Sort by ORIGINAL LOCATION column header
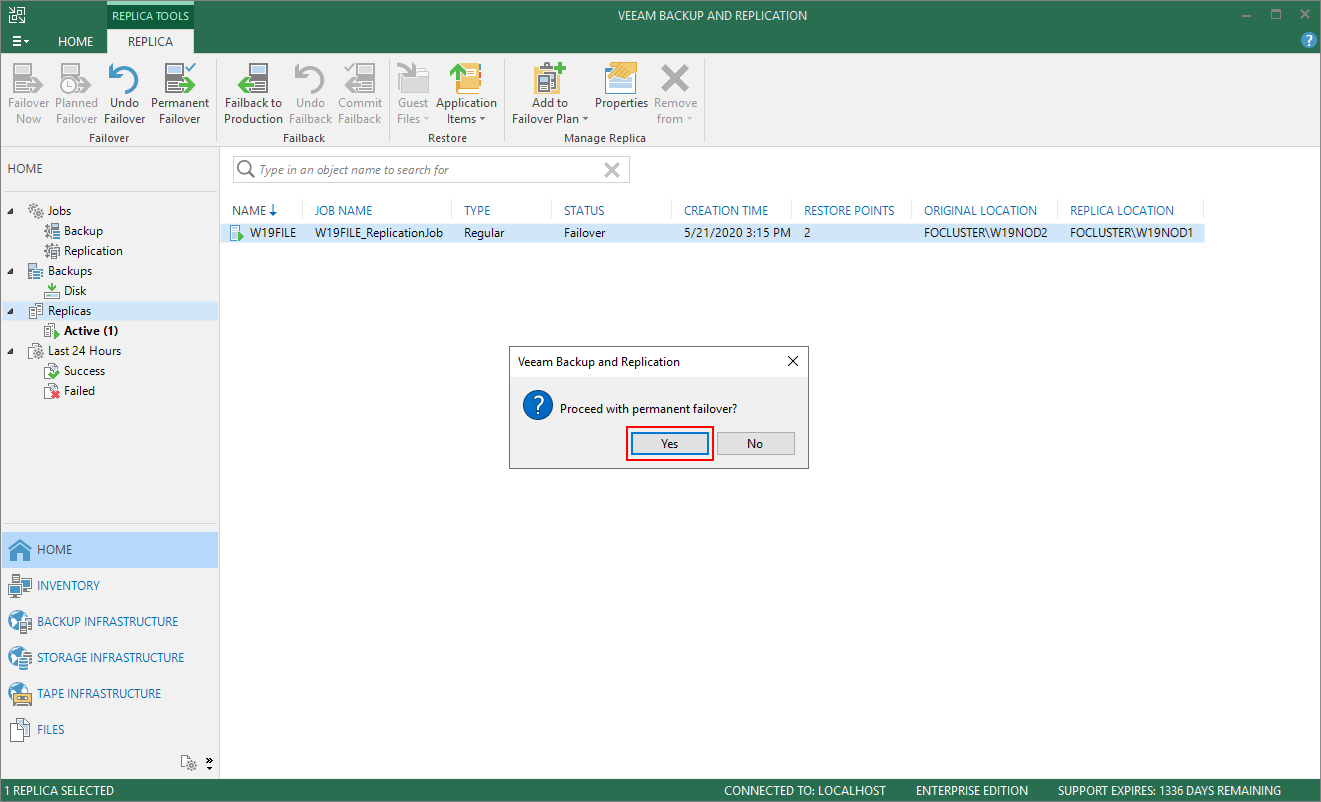This screenshot has width=1321, height=802. [x=980, y=211]
